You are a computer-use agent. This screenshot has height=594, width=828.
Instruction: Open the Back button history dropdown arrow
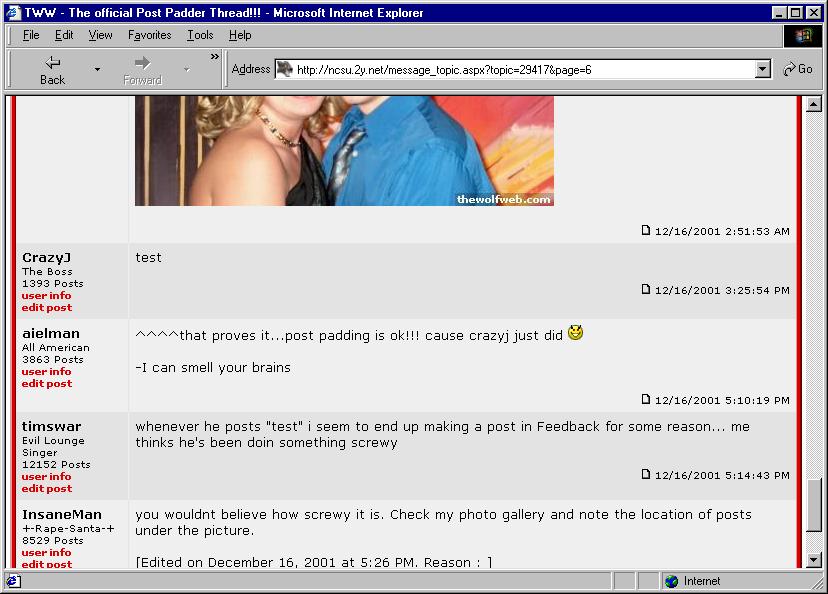tap(97, 69)
